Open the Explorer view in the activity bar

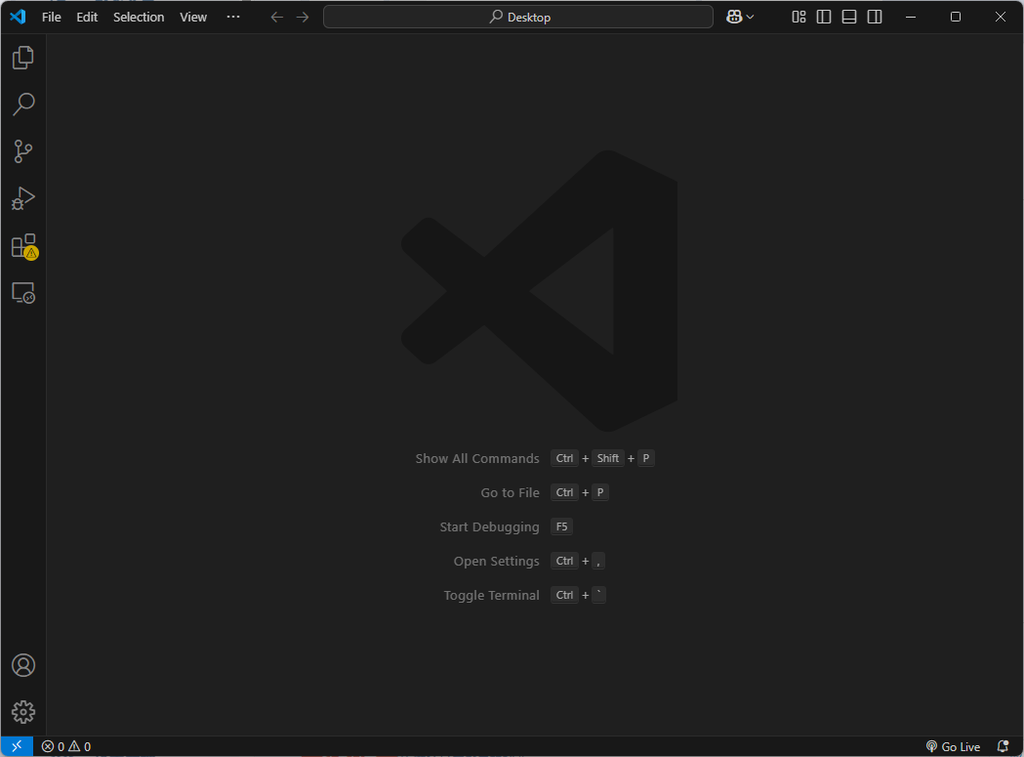pos(22,57)
